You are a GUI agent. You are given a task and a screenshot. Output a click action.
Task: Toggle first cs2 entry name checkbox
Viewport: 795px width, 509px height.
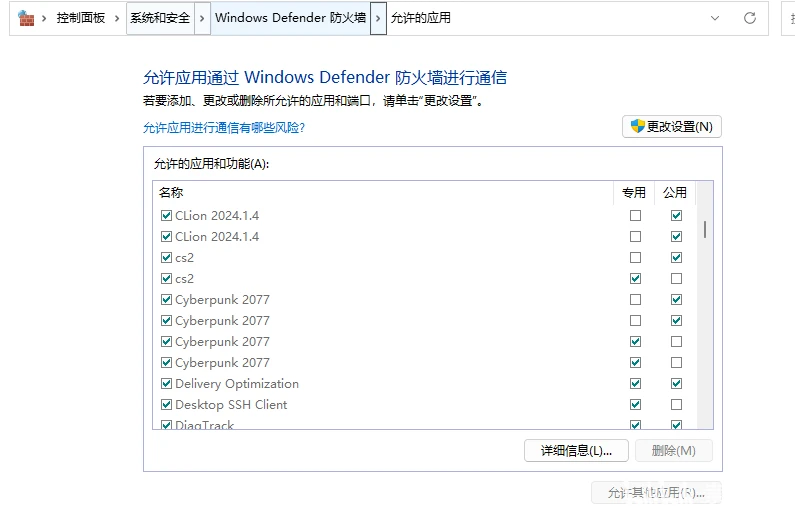tap(166, 258)
